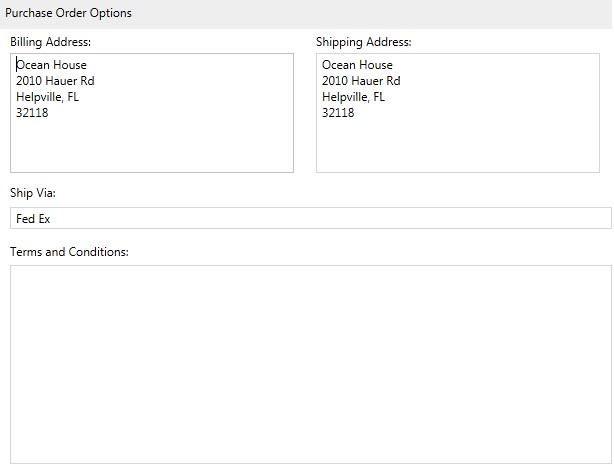Place cursor on billing zip '32118'
Viewport: 614px width, 472px height.
(32, 113)
